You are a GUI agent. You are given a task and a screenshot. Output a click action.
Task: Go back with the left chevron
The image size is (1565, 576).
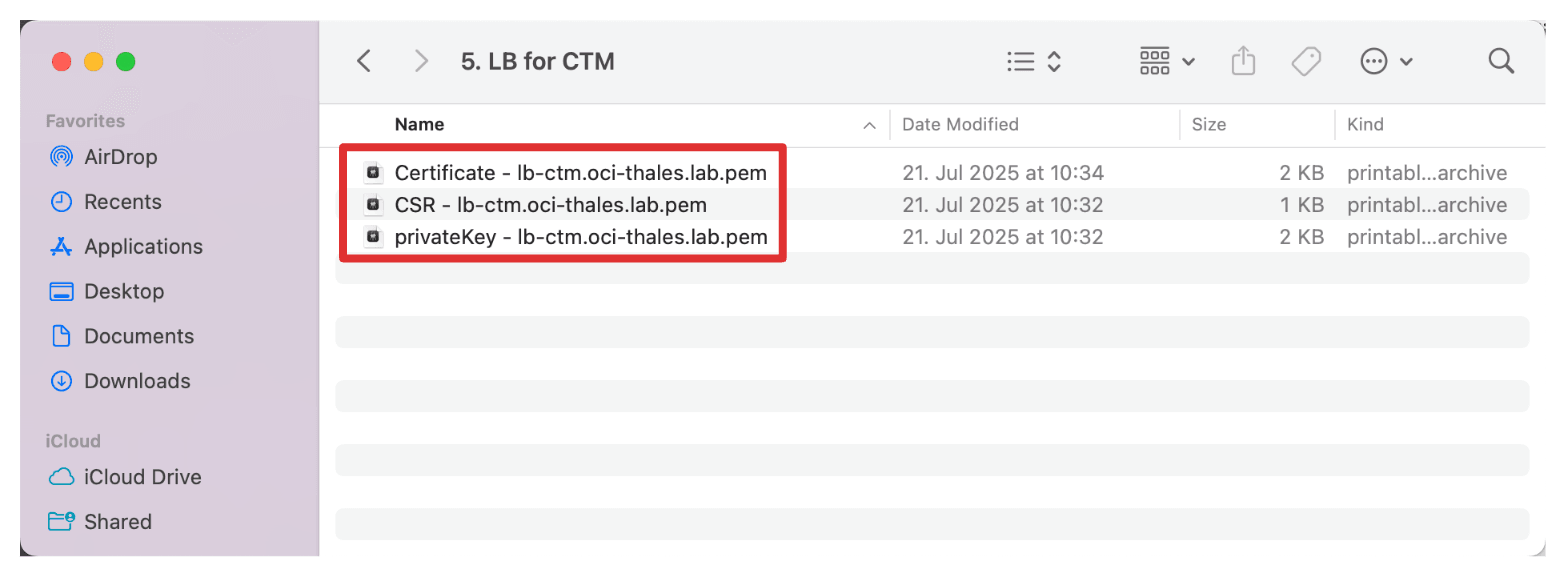(x=364, y=62)
